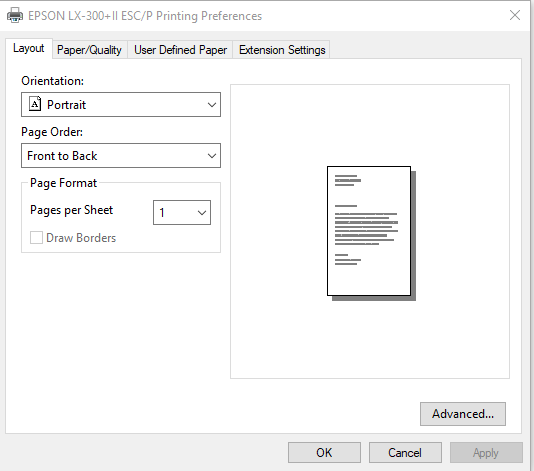Open the Advanced... settings
The image size is (534, 471).
point(463,414)
